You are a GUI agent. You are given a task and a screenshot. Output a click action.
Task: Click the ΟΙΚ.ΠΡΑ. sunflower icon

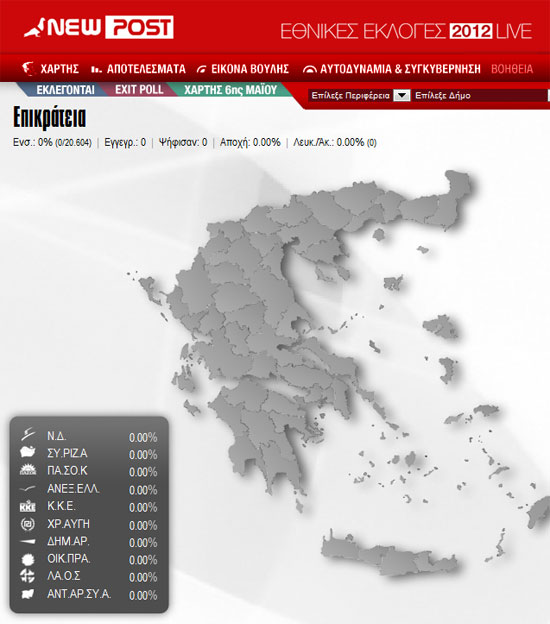27,559
